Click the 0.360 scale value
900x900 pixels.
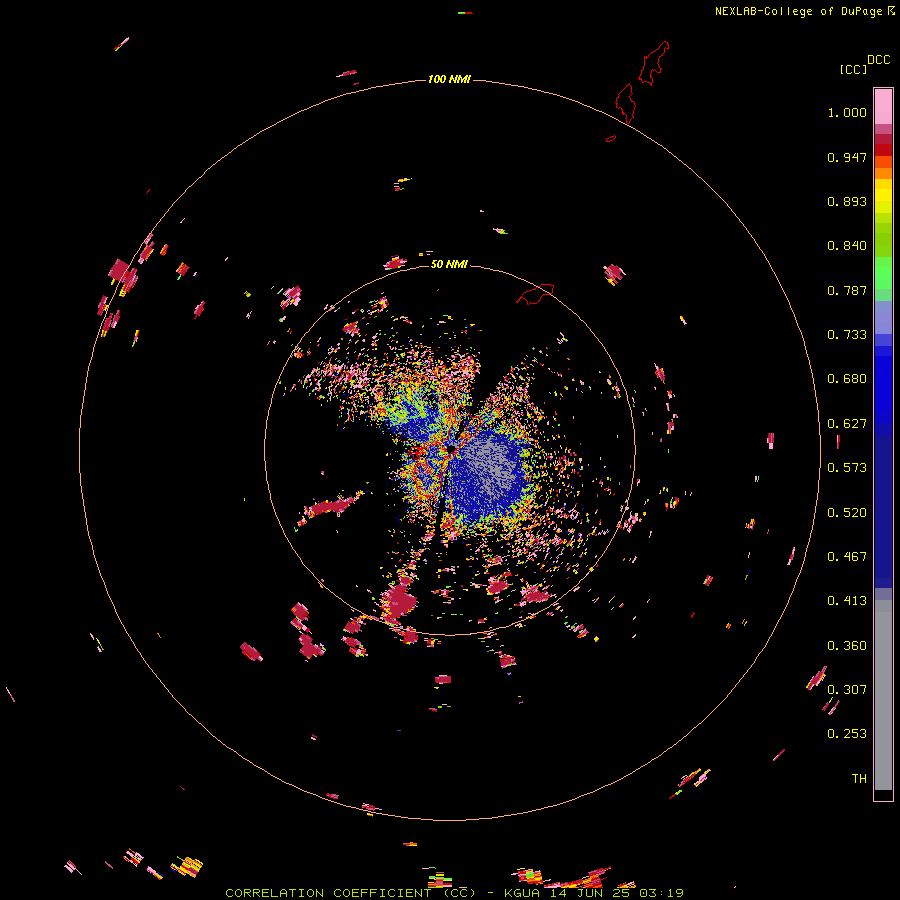pos(847,646)
